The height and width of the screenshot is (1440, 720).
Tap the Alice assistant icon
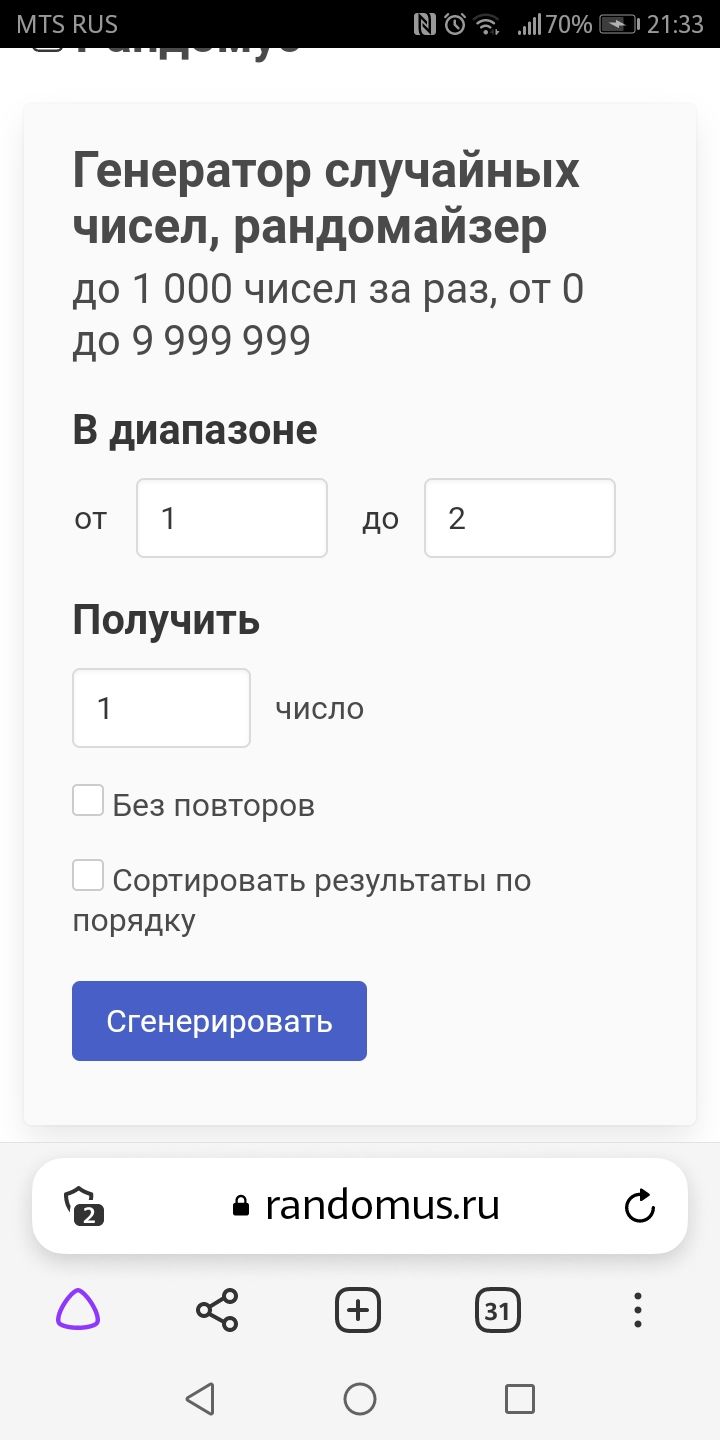click(x=78, y=1310)
